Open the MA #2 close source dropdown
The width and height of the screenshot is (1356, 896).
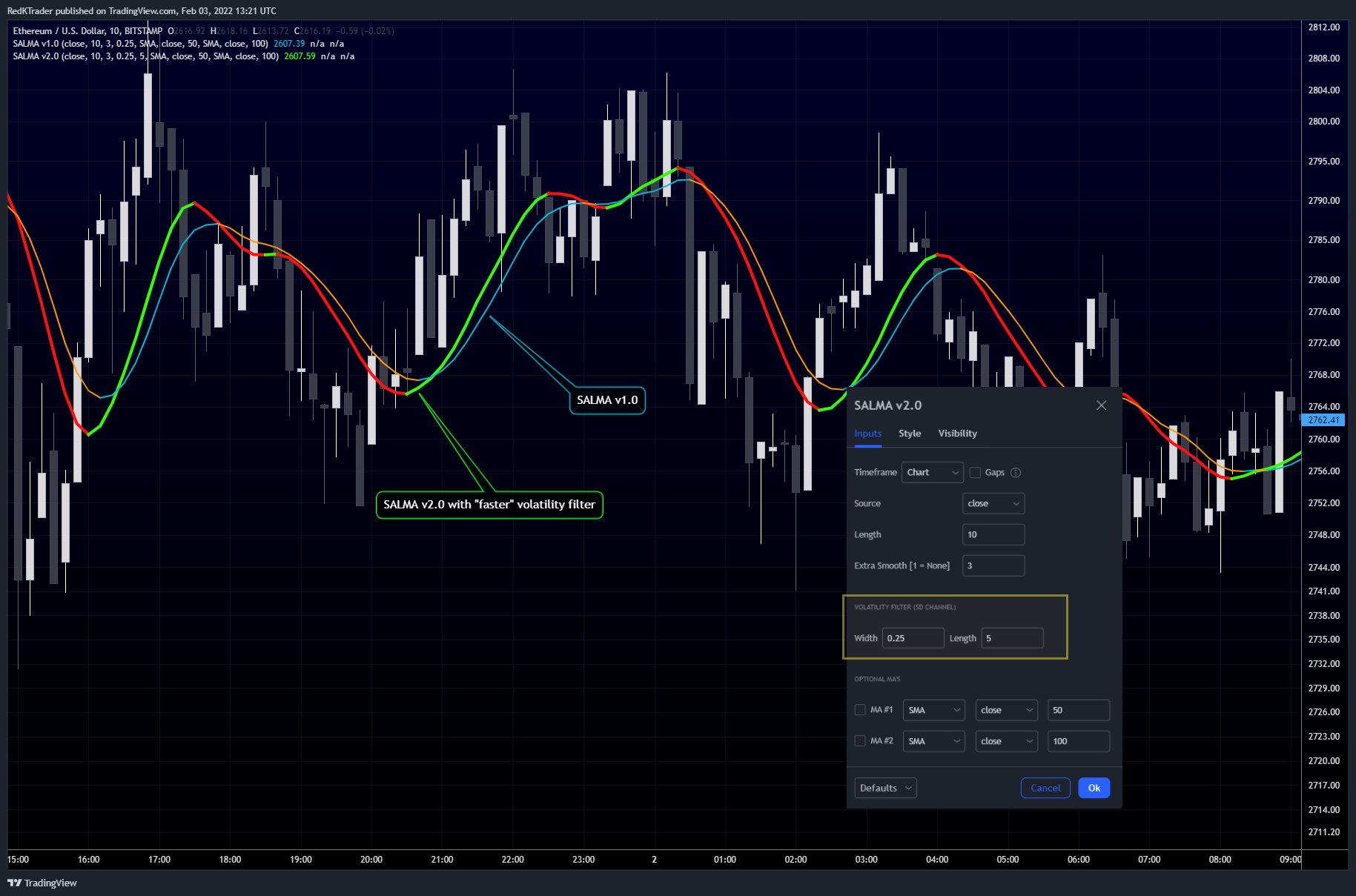click(1007, 741)
